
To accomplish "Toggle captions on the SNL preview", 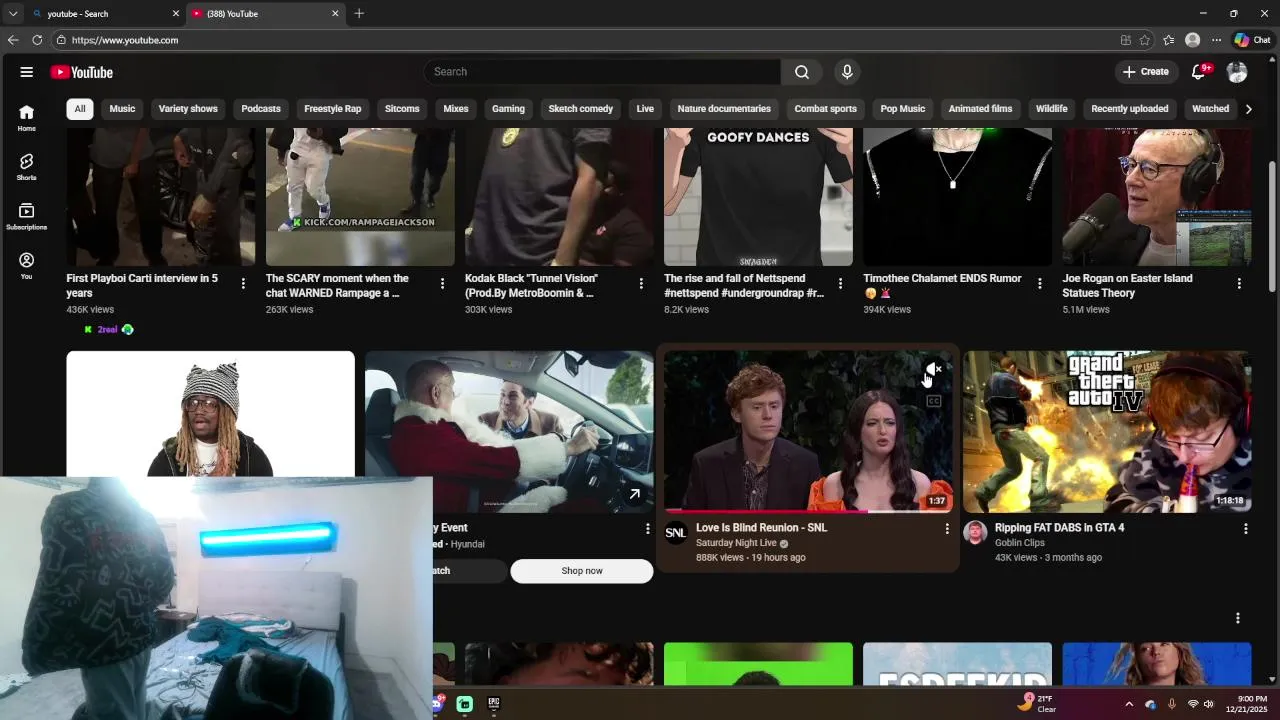I will click(x=933, y=401).
